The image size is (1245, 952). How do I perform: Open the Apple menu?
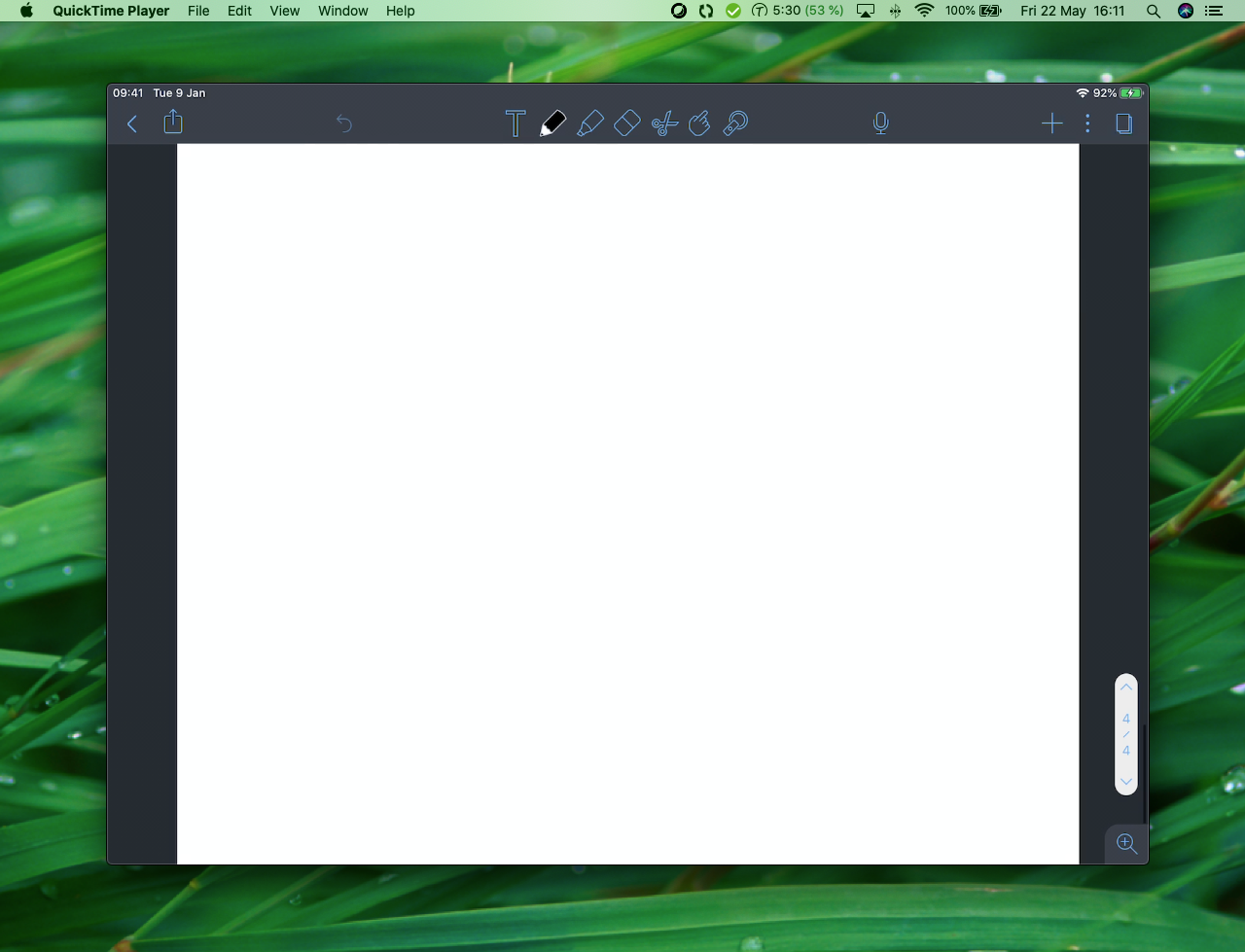coord(26,11)
